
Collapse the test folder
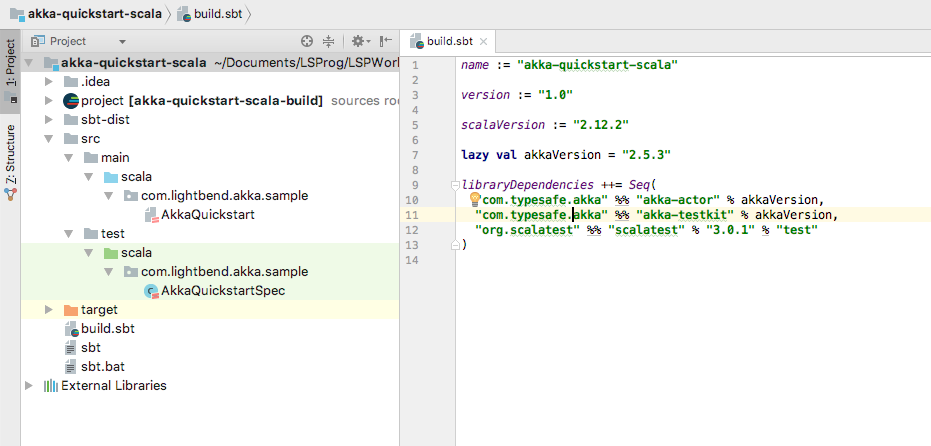[69, 234]
